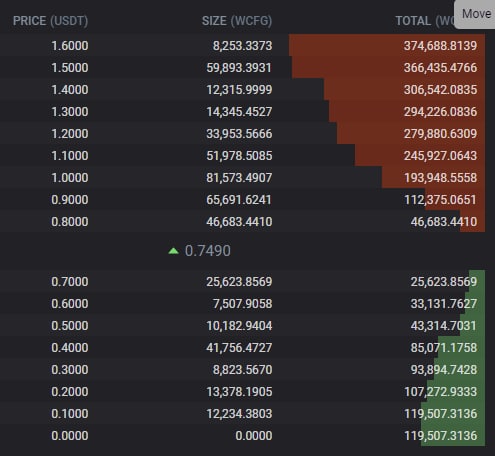The width and height of the screenshot is (495, 456).
Task: Select the 1.4000 ask price
Action: [x=70, y=90]
